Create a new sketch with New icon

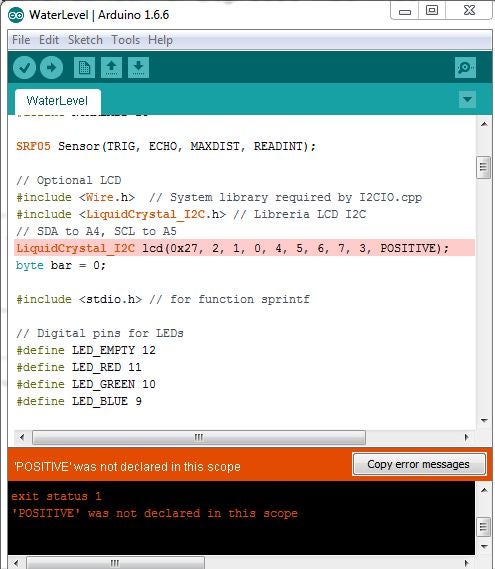84,67
